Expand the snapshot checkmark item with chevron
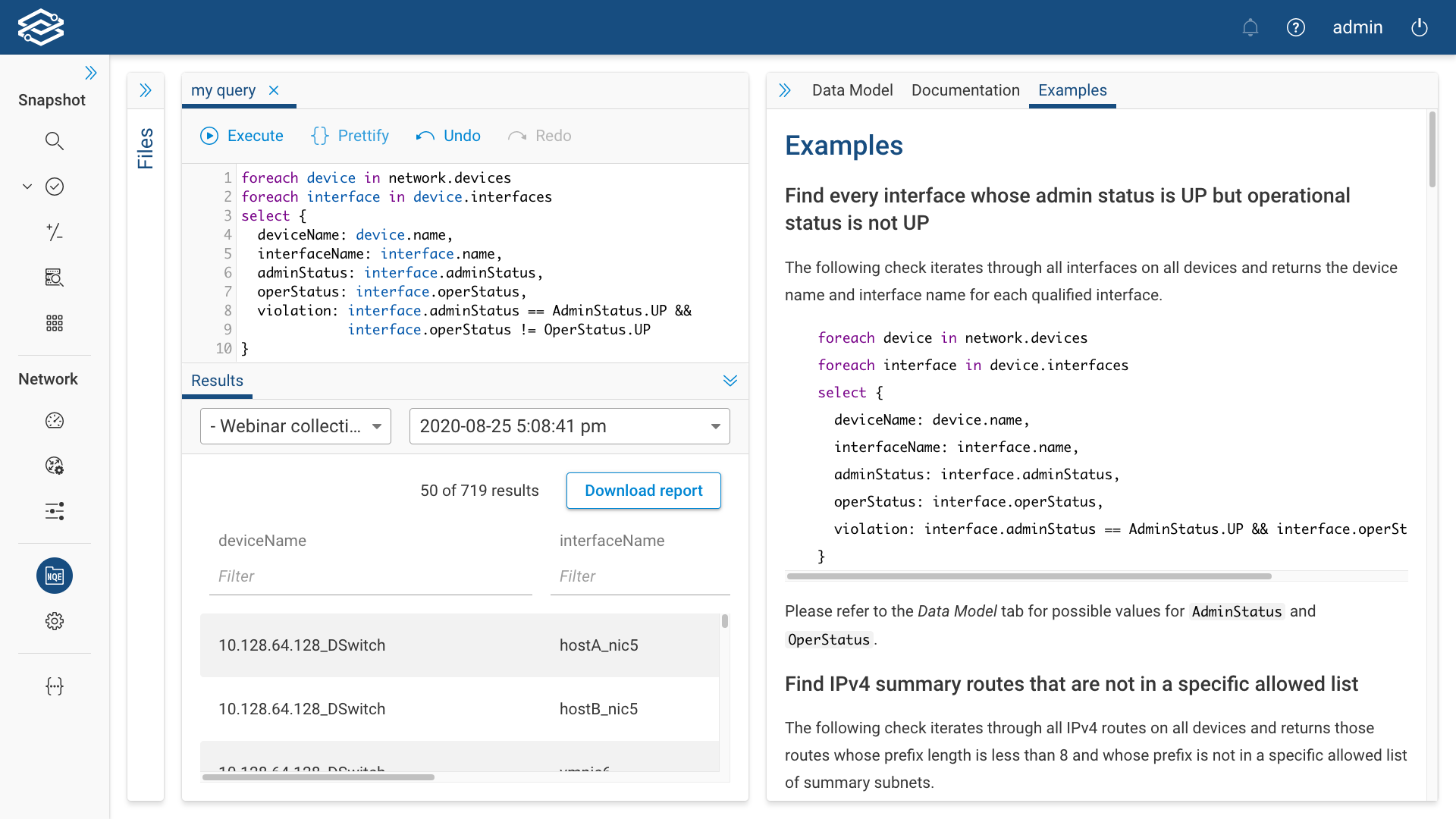The width and height of the screenshot is (1456, 819). point(27,187)
